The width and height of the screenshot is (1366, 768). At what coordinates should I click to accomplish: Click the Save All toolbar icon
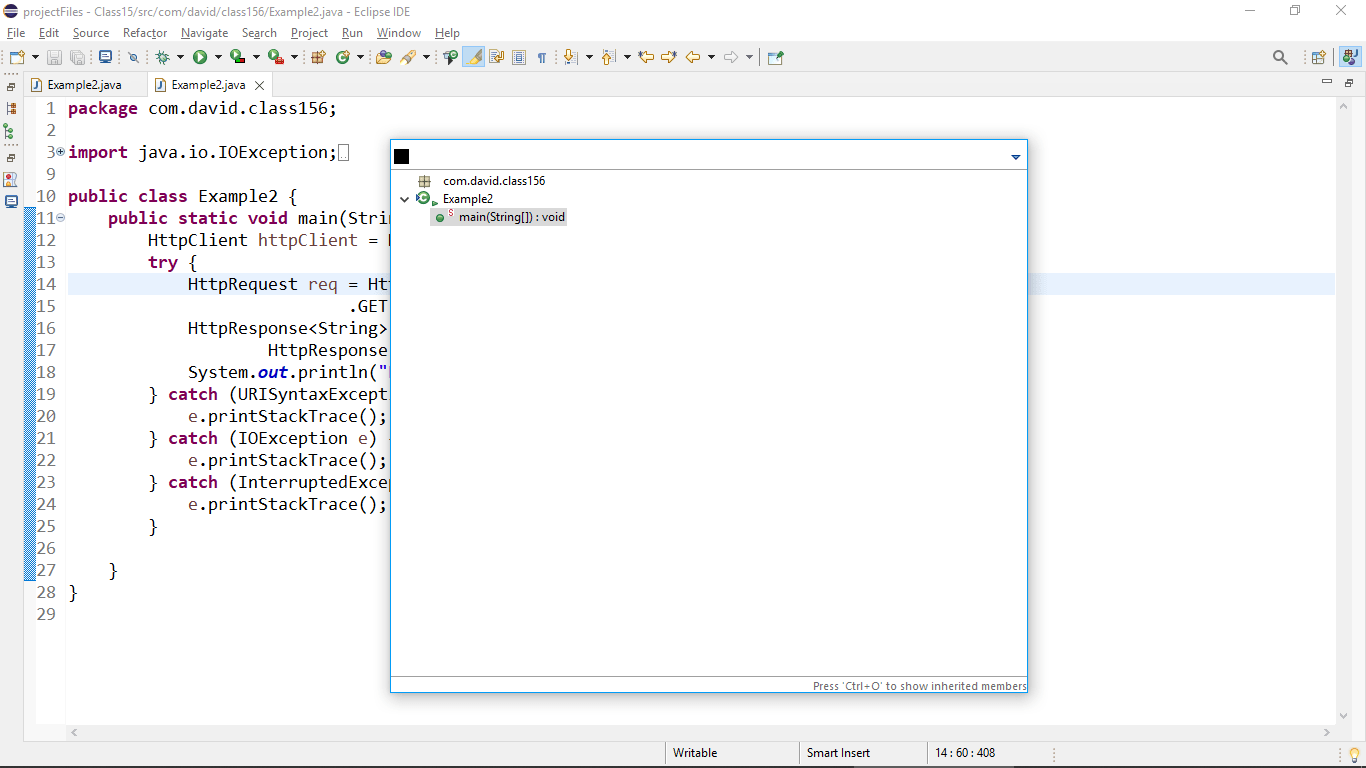coord(77,57)
